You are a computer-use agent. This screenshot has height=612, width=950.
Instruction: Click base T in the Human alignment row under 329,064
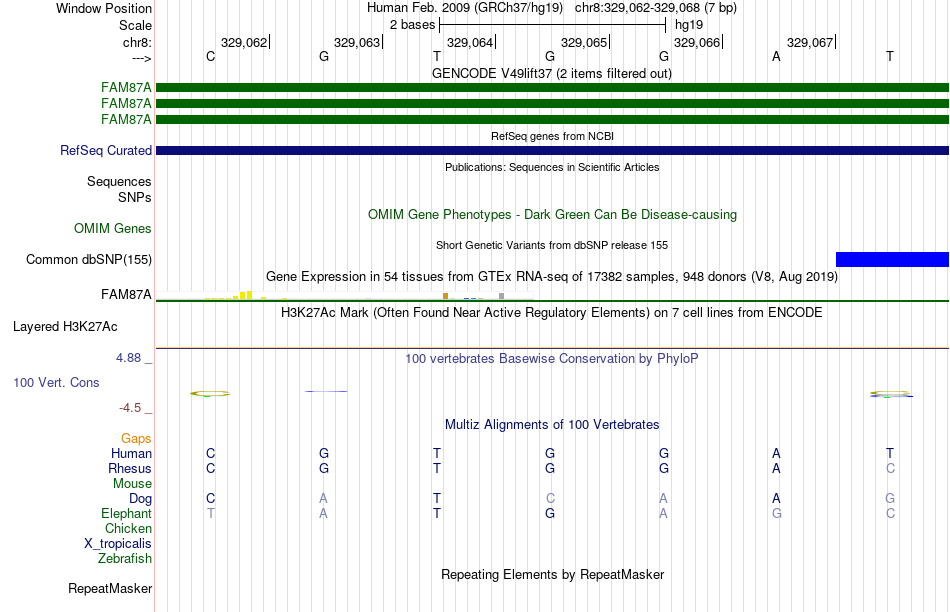click(x=437, y=453)
